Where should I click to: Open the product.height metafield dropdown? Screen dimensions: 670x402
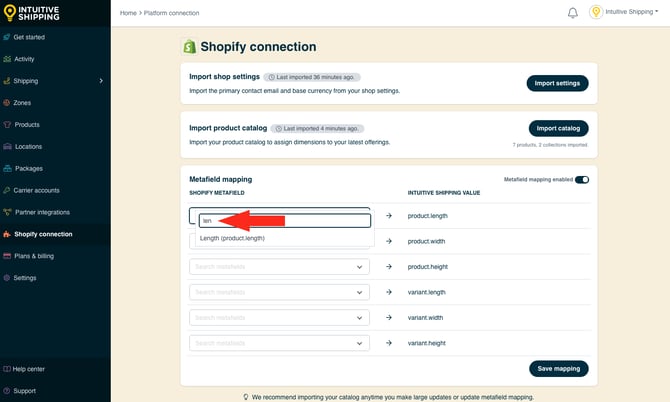279,267
